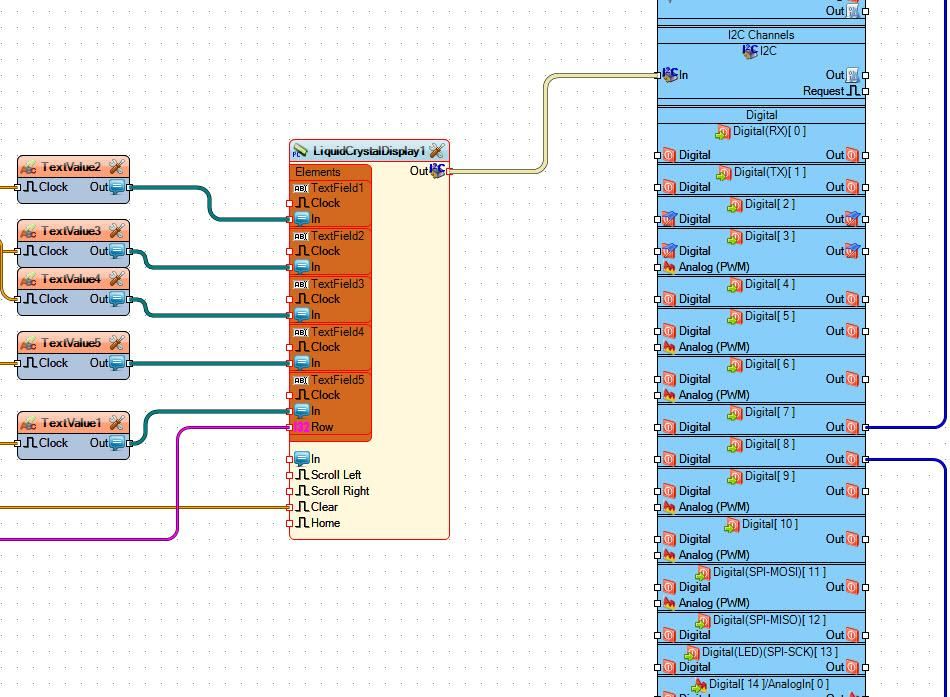Select TextField4 Clock pin

303,347
